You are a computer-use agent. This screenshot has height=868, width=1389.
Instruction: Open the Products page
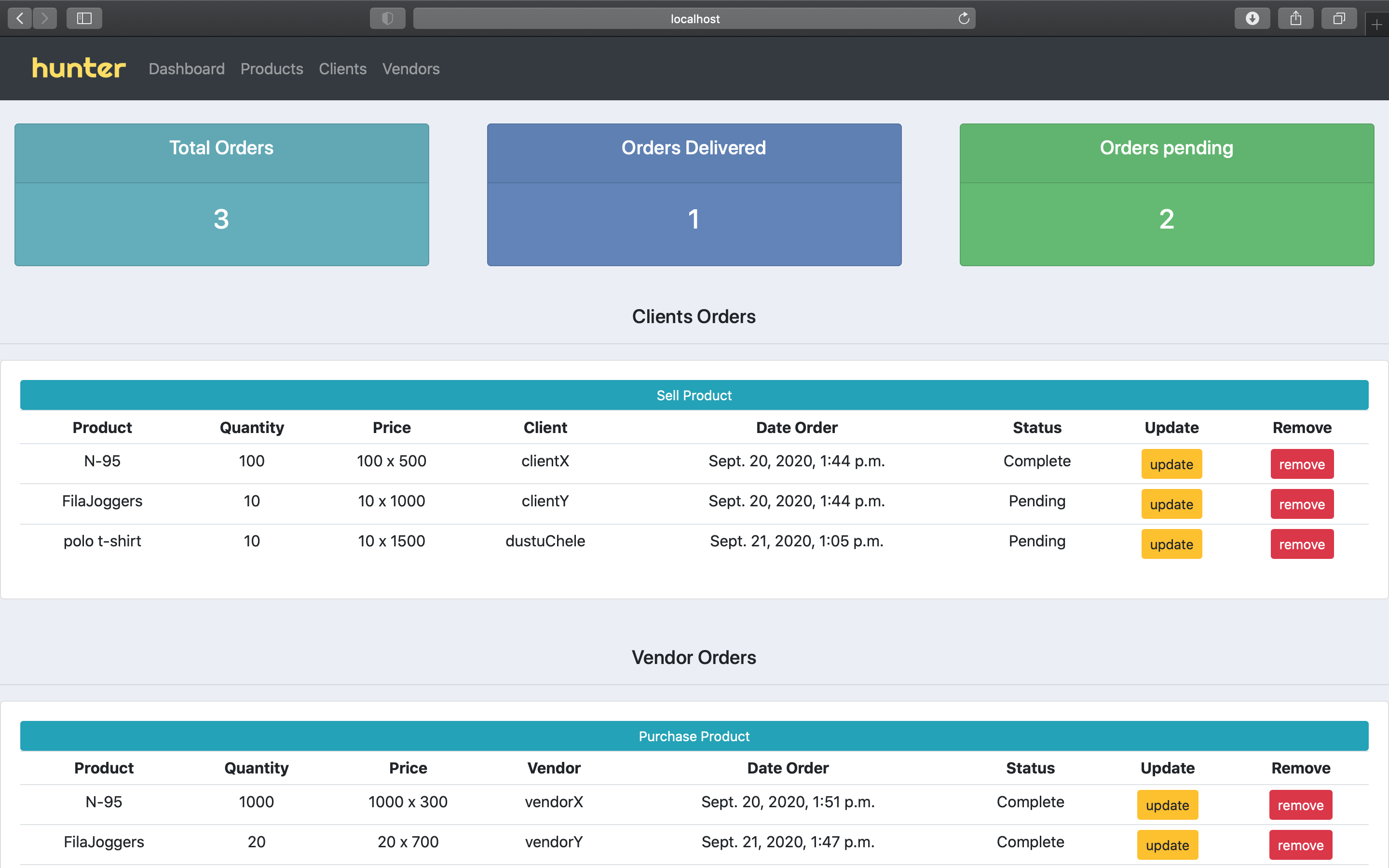(x=272, y=69)
